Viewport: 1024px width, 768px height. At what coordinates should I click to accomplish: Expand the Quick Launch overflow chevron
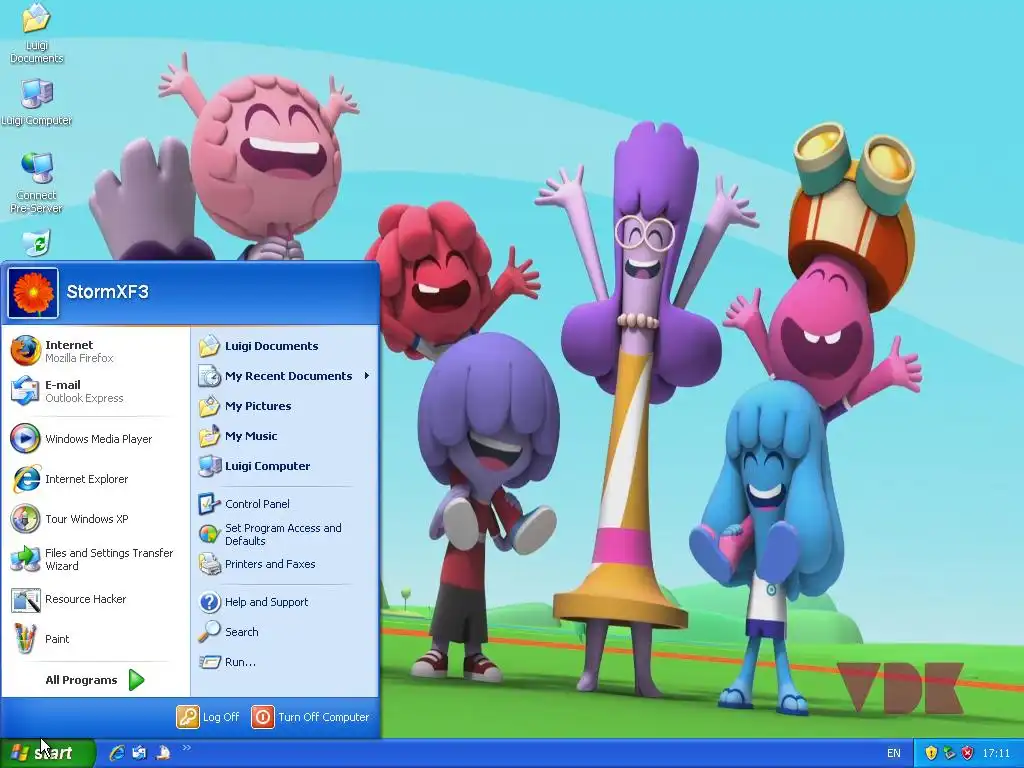187,748
